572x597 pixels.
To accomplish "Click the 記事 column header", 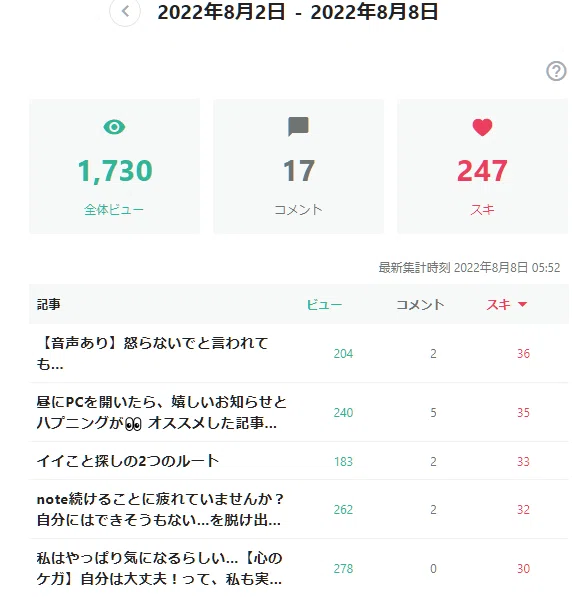I will click(48, 305).
